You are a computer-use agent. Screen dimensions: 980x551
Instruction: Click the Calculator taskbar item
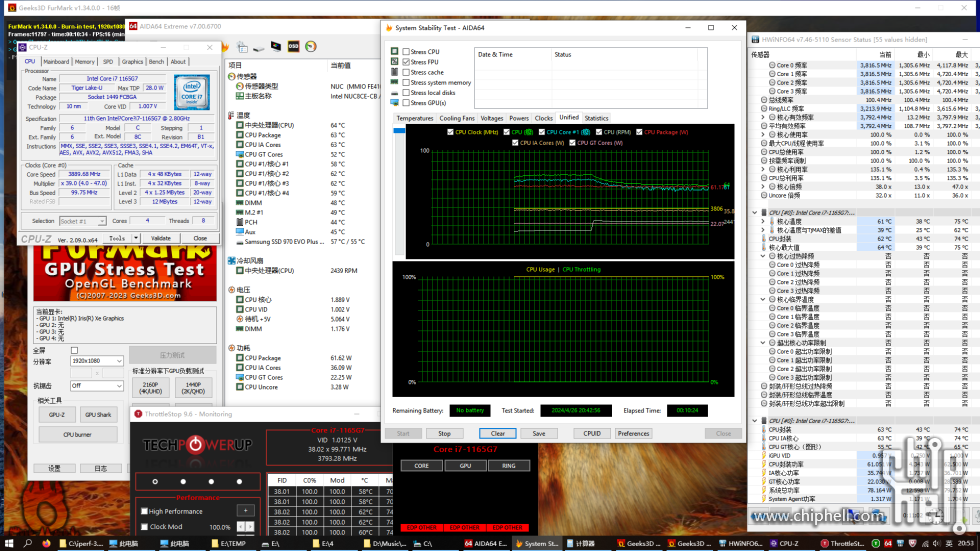(582, 544)
